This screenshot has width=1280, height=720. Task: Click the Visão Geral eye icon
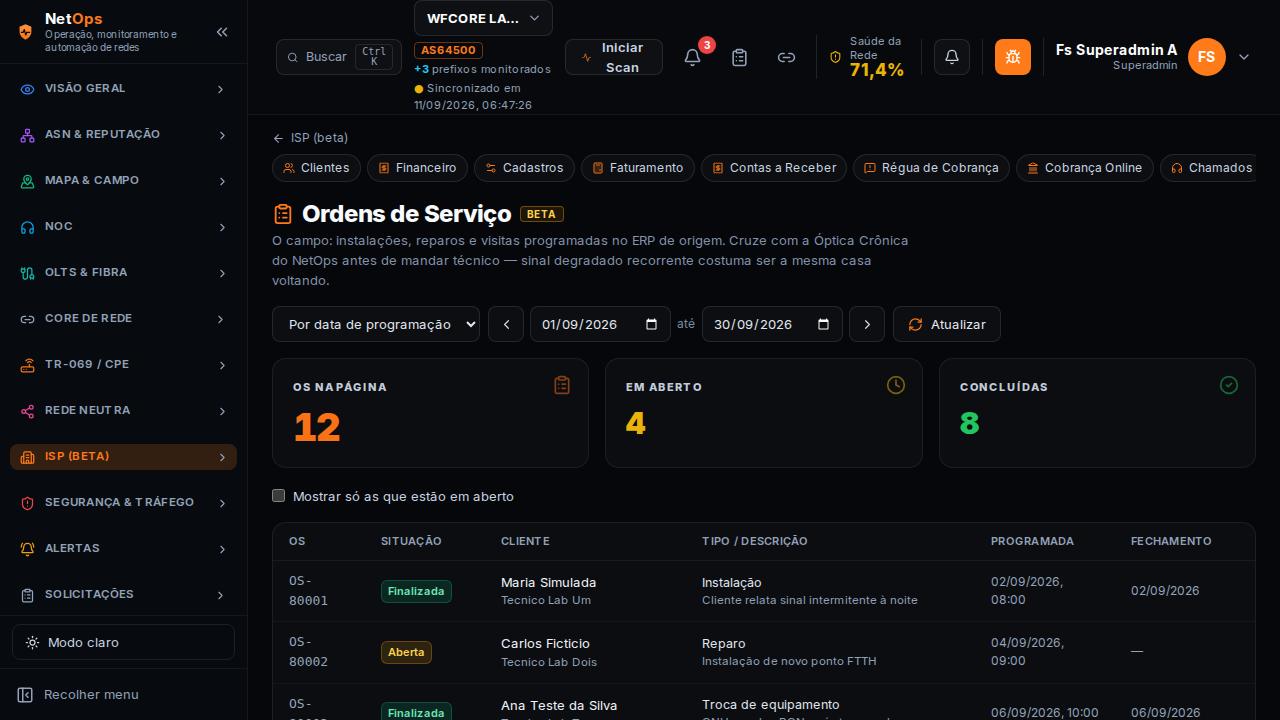(x=28, y=89)
